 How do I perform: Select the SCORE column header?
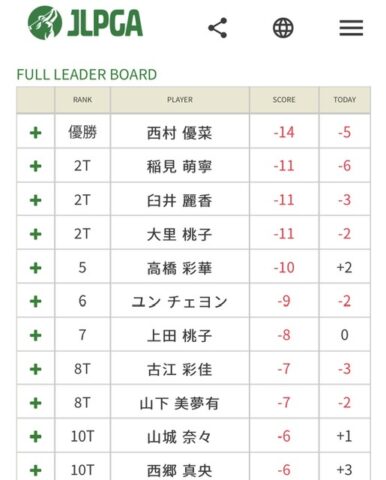pos(284,100)
